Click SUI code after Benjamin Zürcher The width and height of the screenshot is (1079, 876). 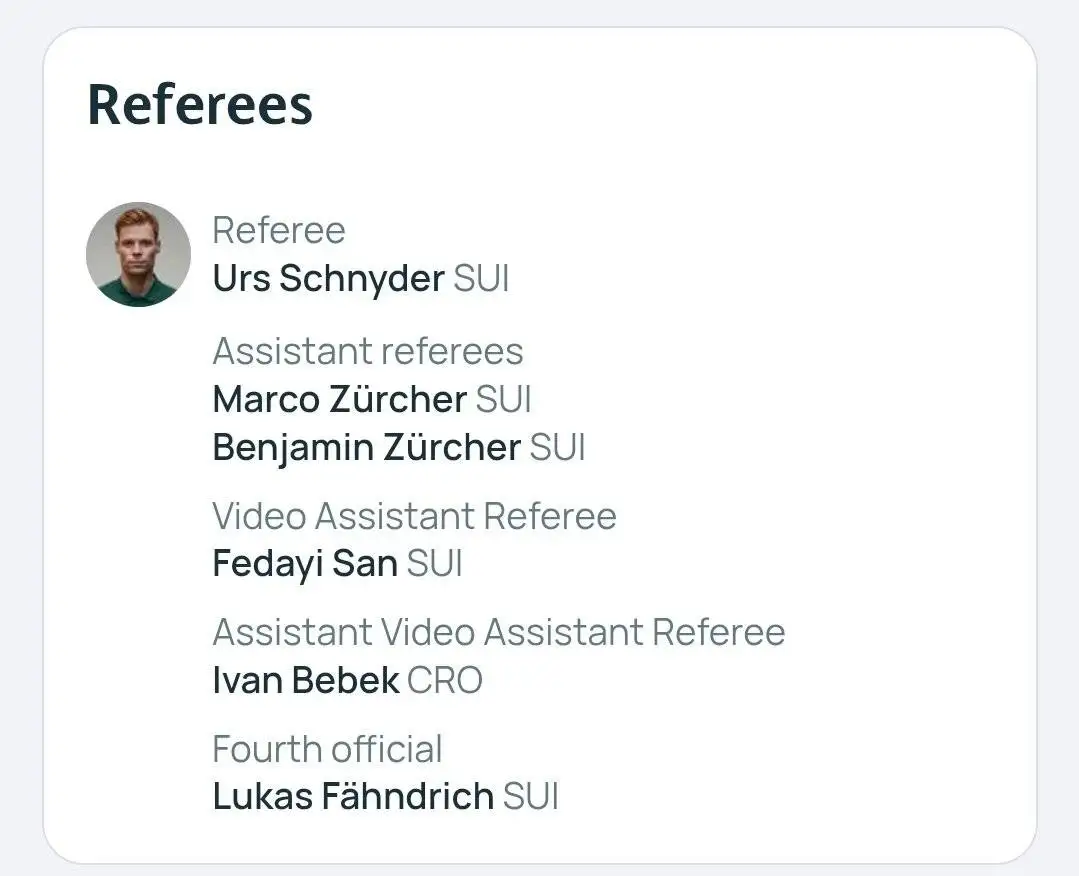tap(557, 447)
